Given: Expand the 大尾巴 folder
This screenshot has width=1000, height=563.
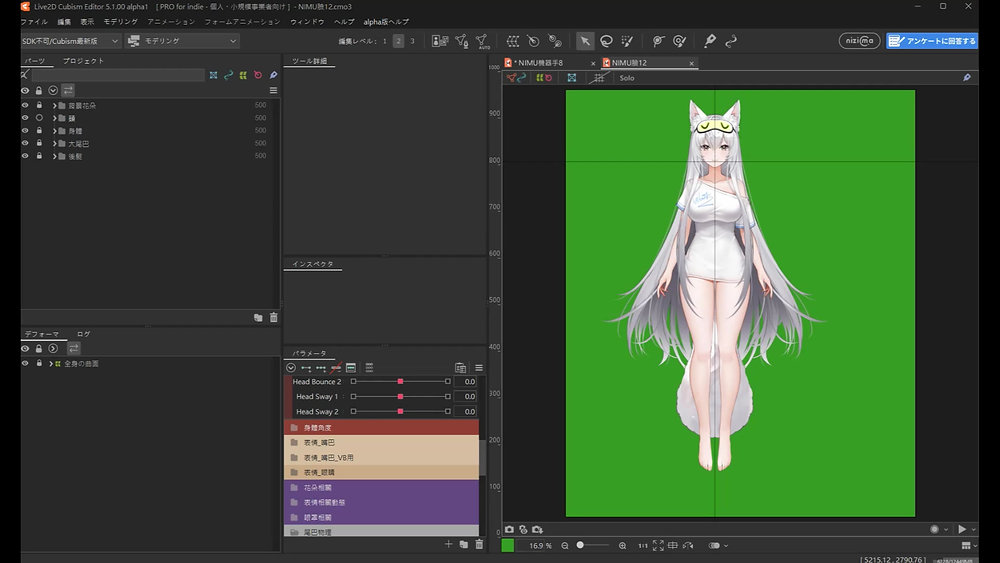Looking at the screenshot, I should point(54,144).
